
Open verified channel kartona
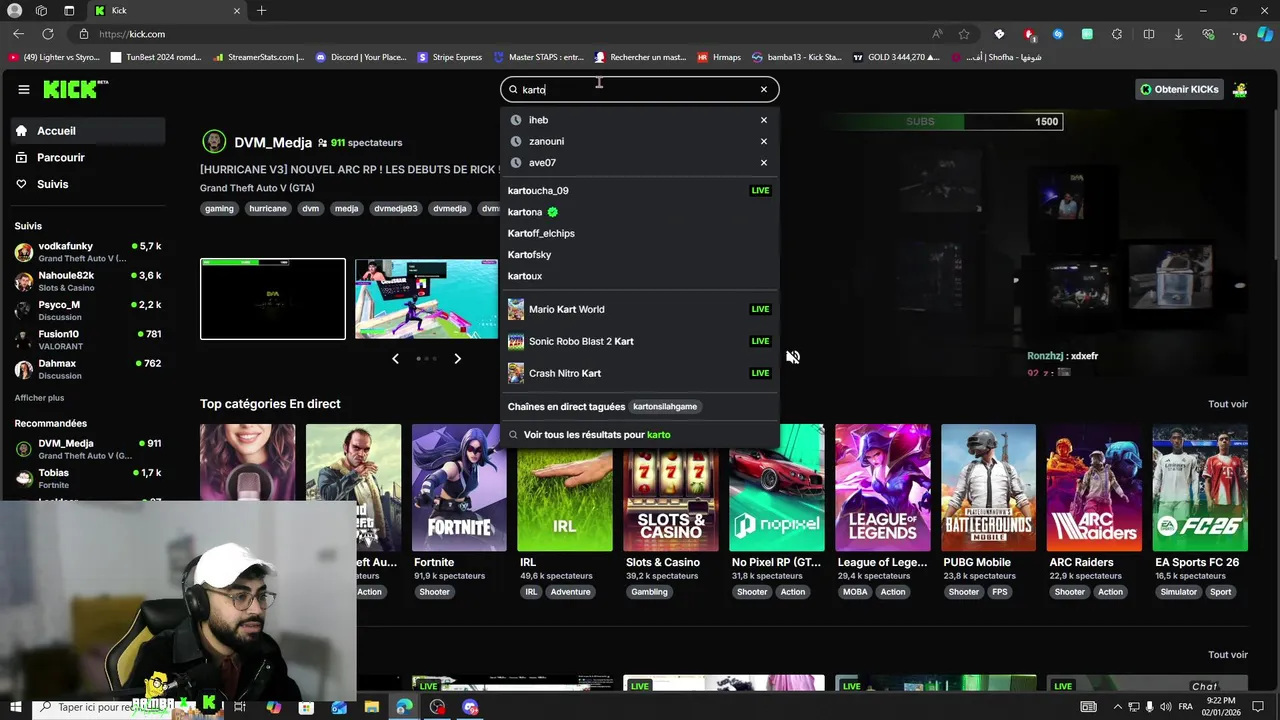(x=640, y=212)
